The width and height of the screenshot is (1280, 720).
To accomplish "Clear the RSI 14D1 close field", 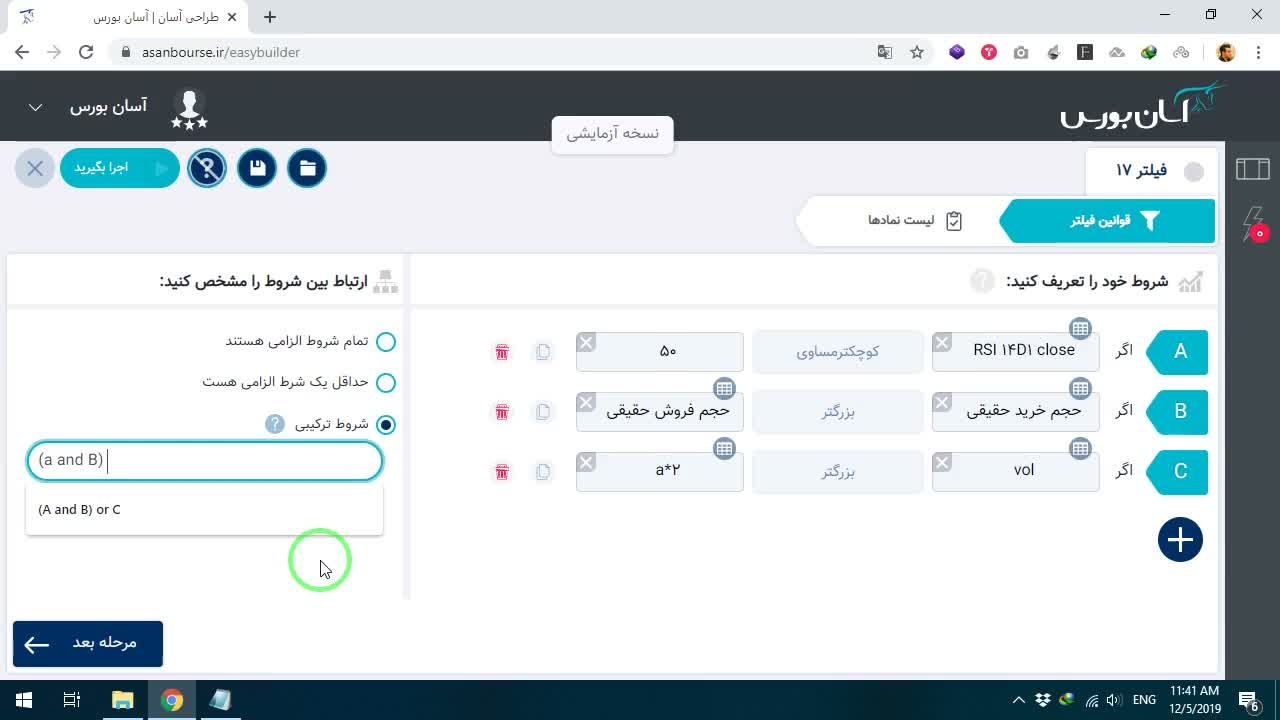I will point(942,343).
